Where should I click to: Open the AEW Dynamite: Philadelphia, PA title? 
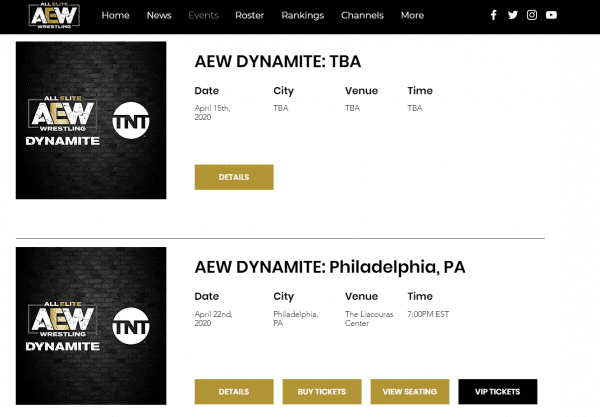click(329, 267)
